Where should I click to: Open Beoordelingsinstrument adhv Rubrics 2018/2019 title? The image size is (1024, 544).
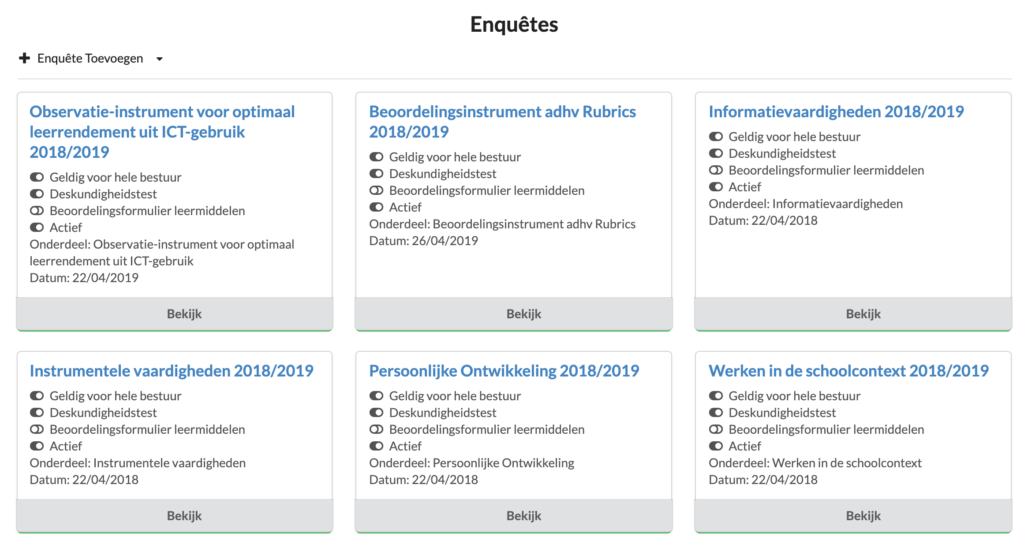tap(502, 121)
